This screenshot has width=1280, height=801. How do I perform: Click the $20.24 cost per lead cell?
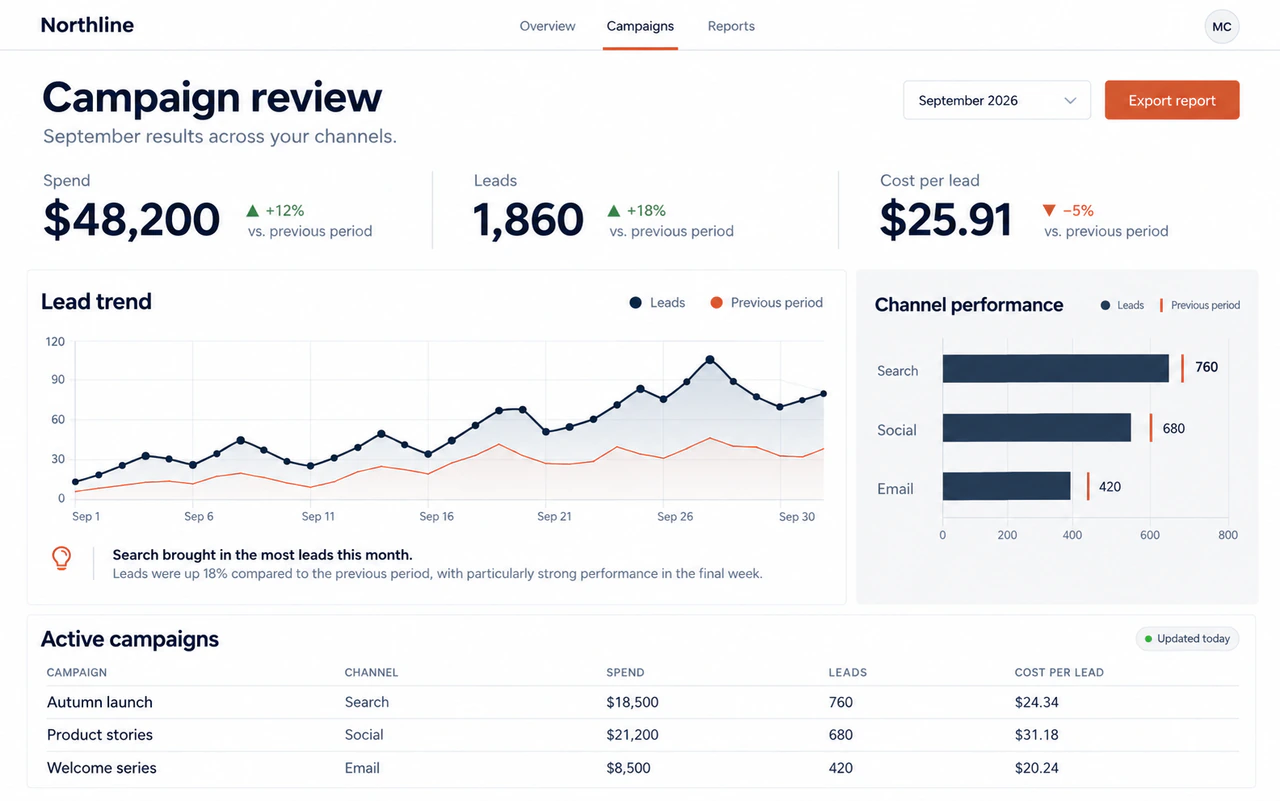(1036, 768)
